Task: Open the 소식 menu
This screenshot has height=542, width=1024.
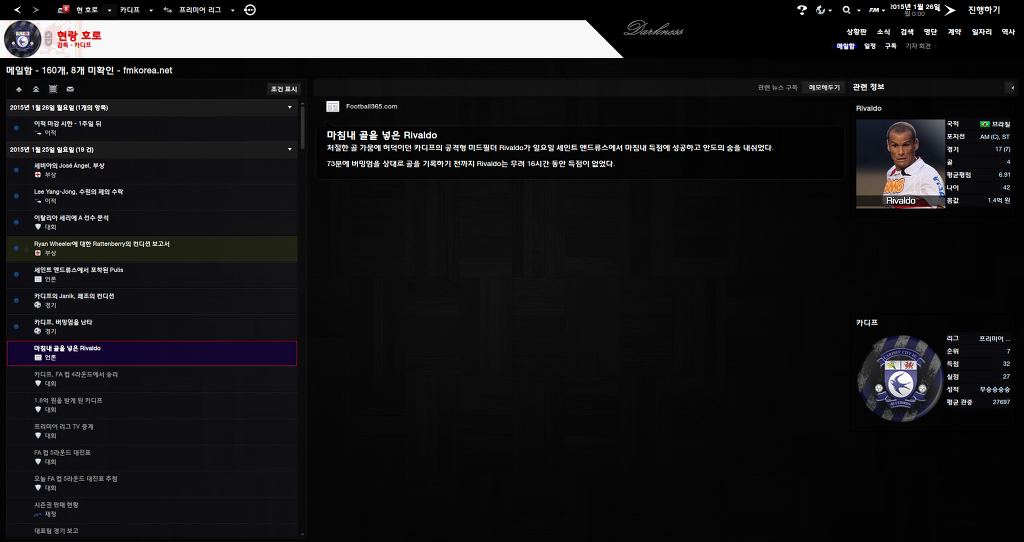Action: 883,31
